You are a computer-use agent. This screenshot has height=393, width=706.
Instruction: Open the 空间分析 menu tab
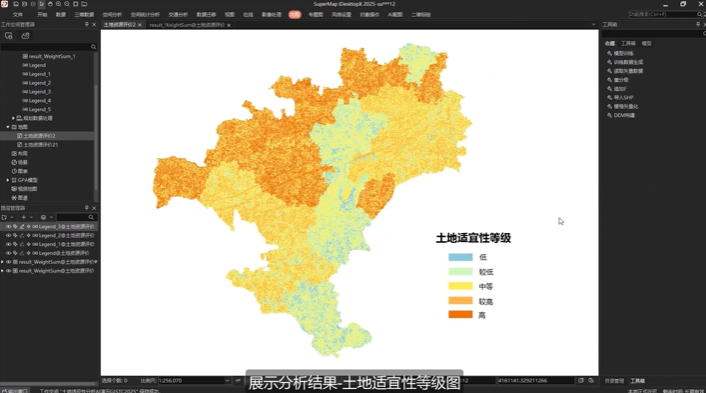coord(112,15)
